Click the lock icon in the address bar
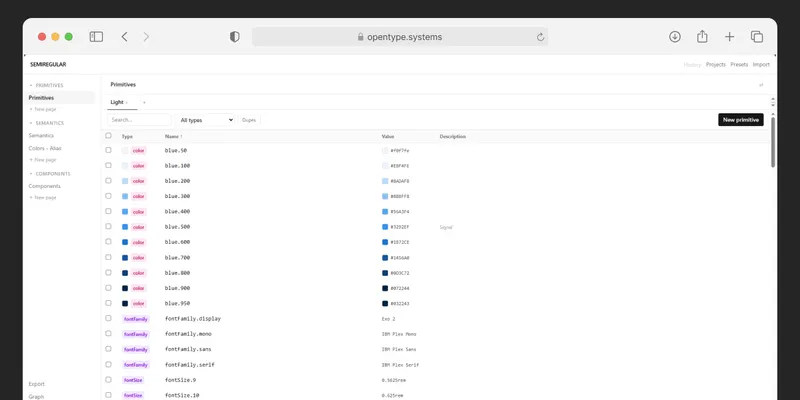This screenshot has width=800, height=400. [361, 37]
